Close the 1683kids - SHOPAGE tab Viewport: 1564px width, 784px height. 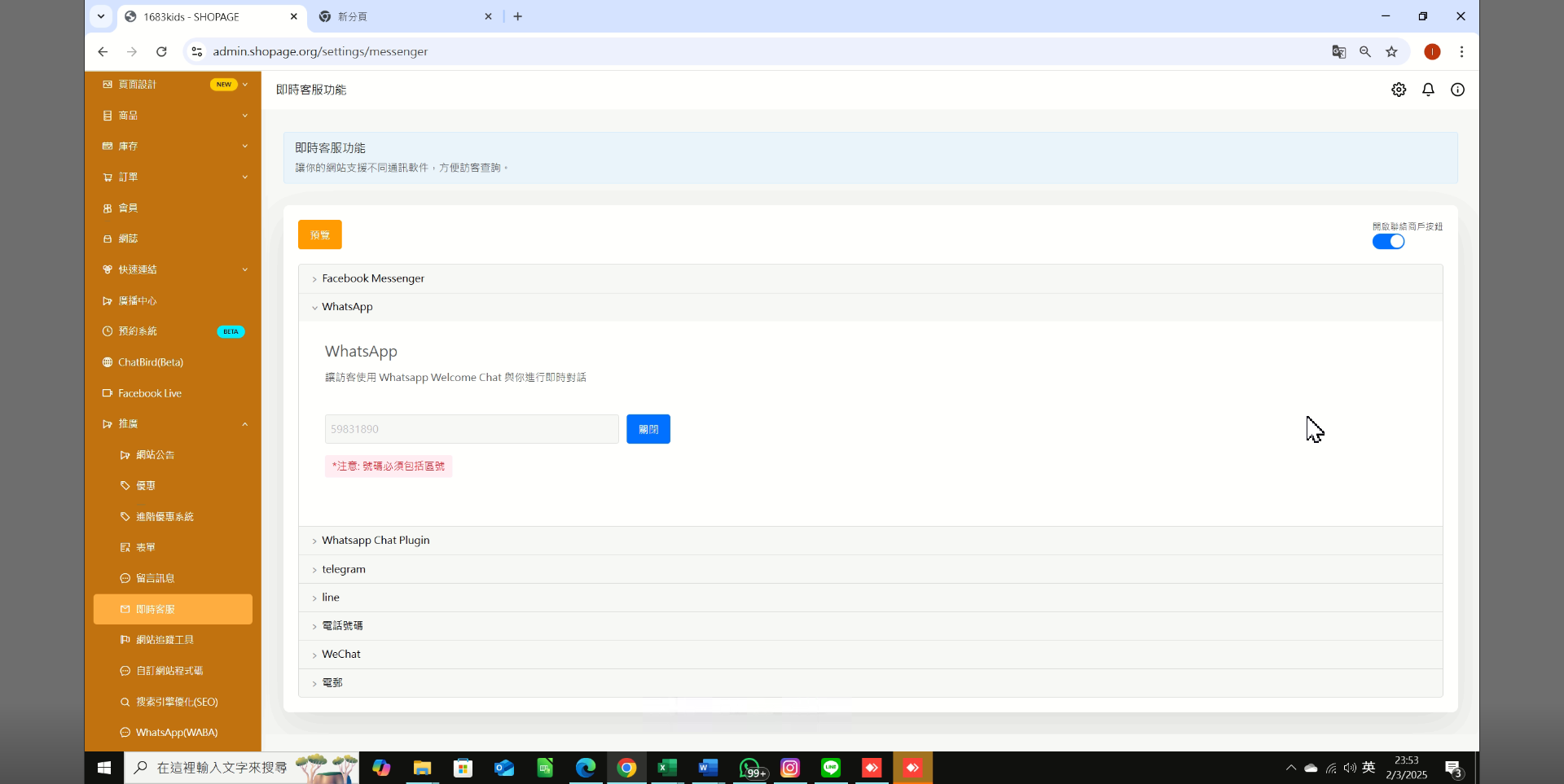294,16
